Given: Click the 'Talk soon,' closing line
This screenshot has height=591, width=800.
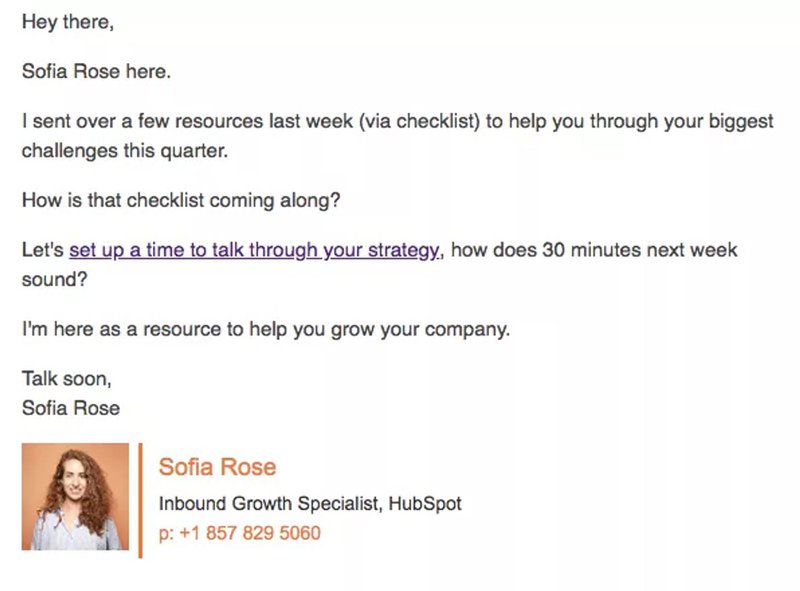Looking at the screenshot, I should tap(67, 381).
